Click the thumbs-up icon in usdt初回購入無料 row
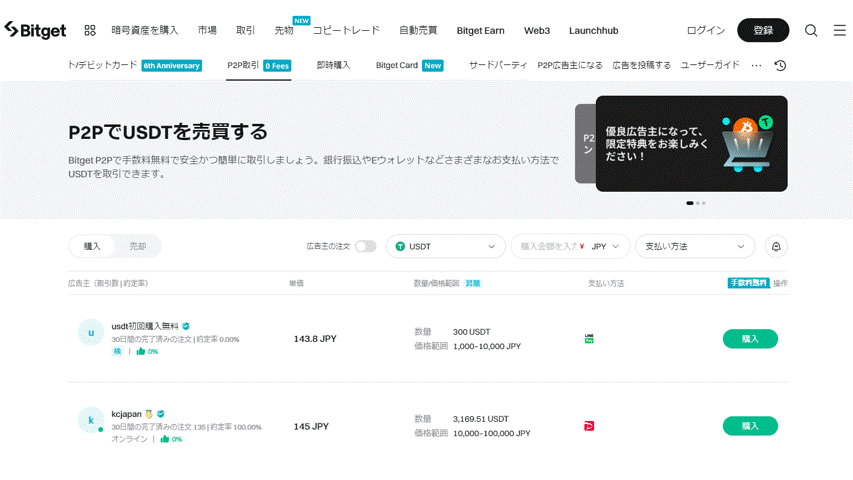 pos(141,351)
